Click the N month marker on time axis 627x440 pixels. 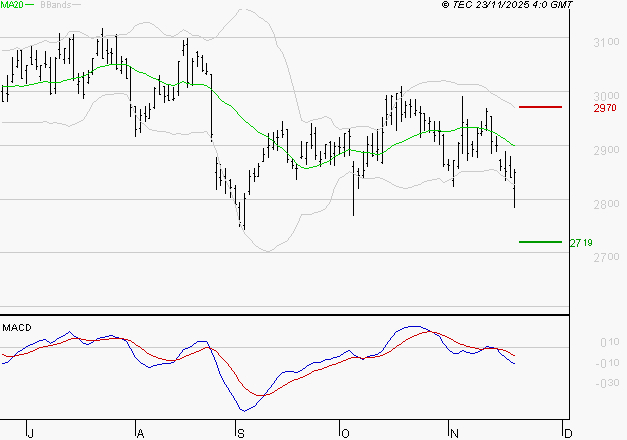[x=454, y=434]
